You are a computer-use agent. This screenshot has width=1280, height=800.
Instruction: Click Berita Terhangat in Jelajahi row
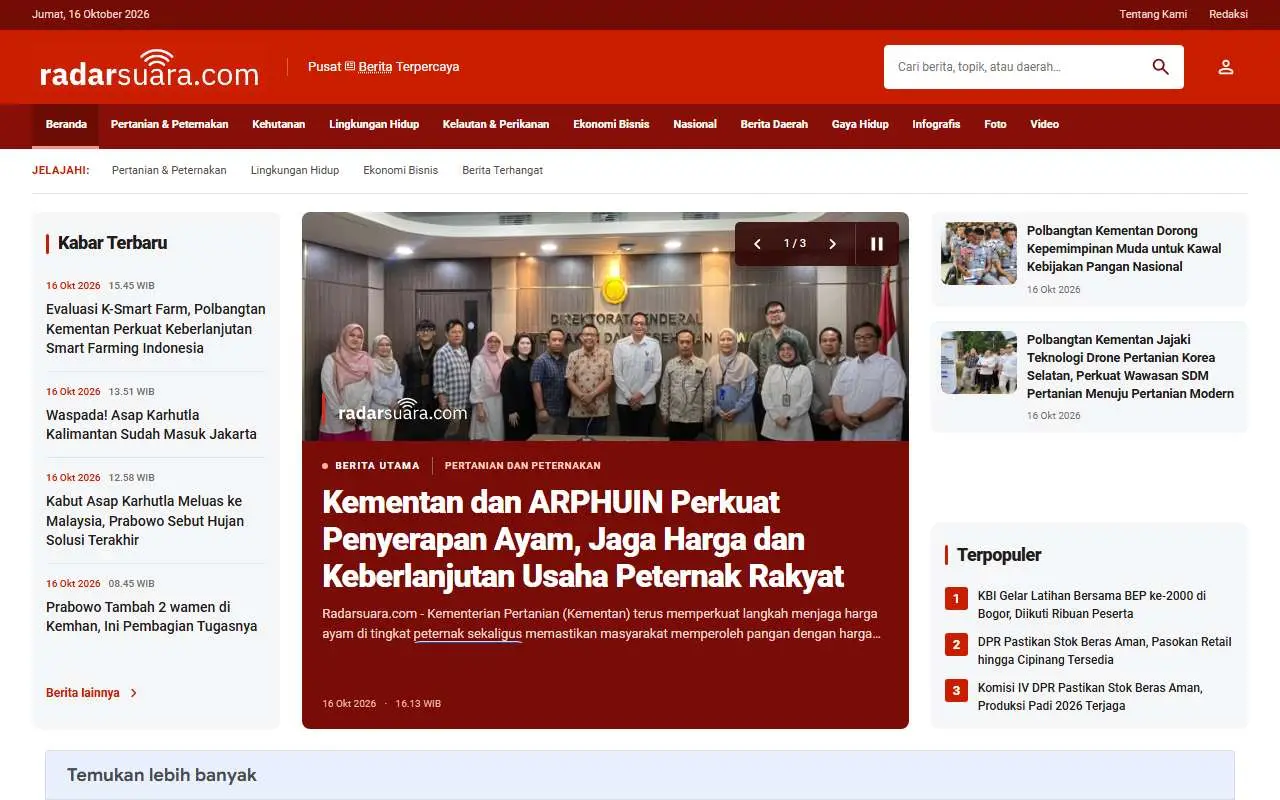point(502,170)
